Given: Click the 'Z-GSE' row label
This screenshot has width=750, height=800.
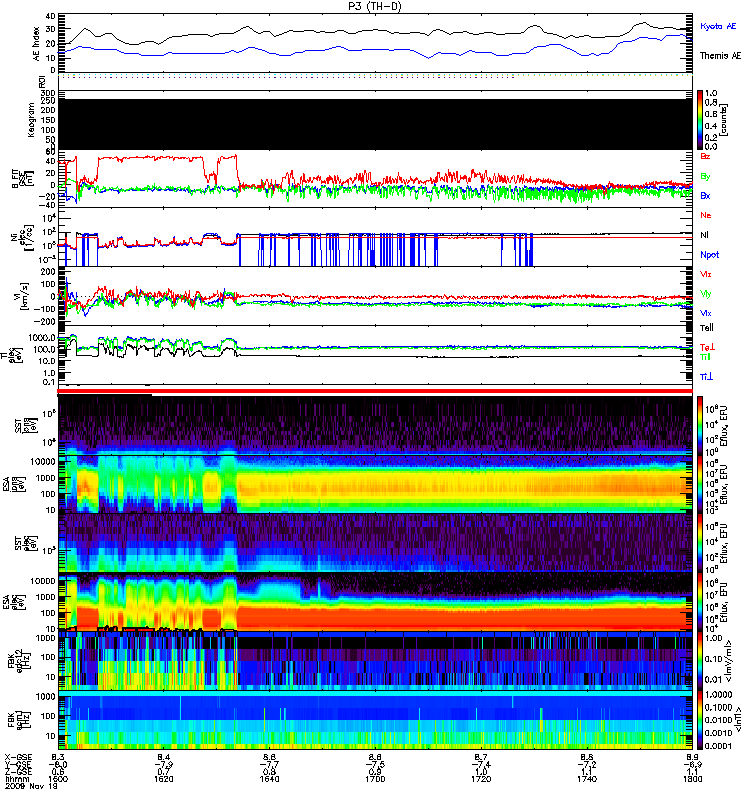Looking at the screenshot, I should [x=17, y=772].
